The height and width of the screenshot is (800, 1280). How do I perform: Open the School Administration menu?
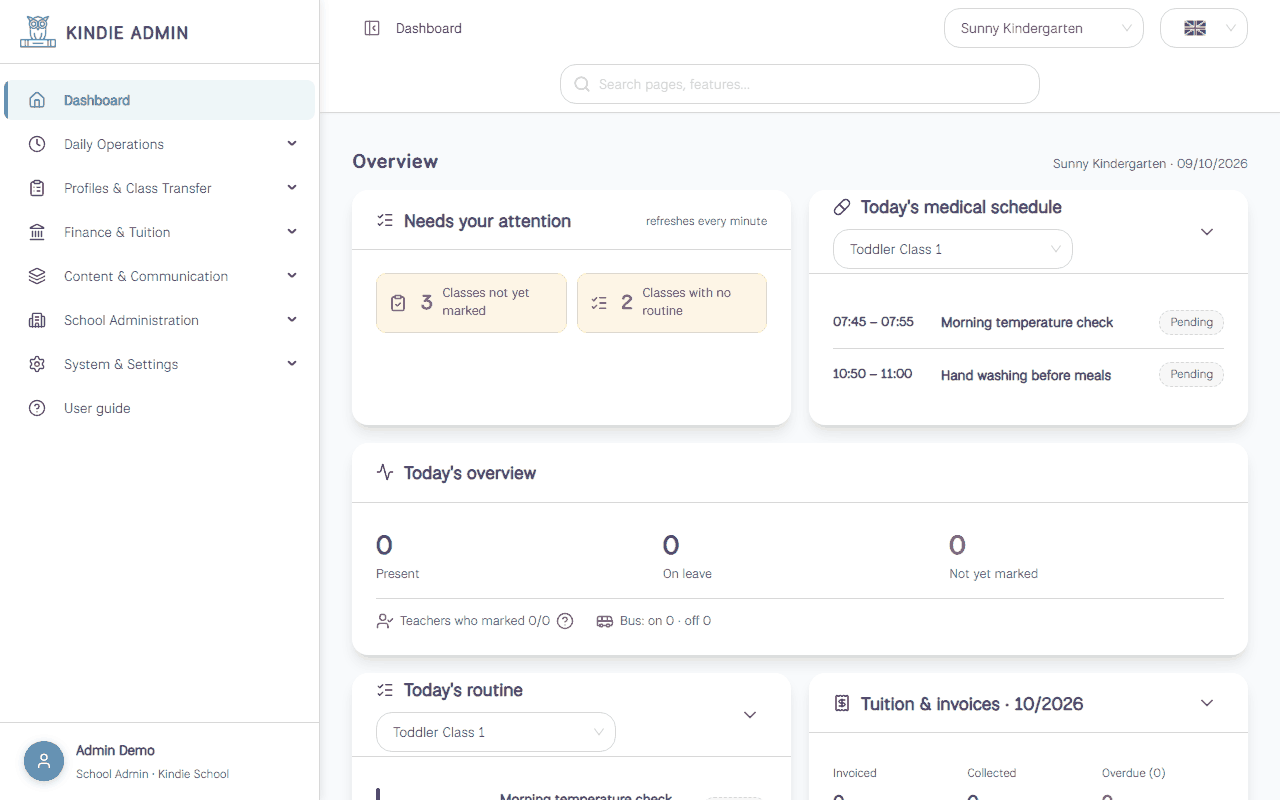coord(160,320)
